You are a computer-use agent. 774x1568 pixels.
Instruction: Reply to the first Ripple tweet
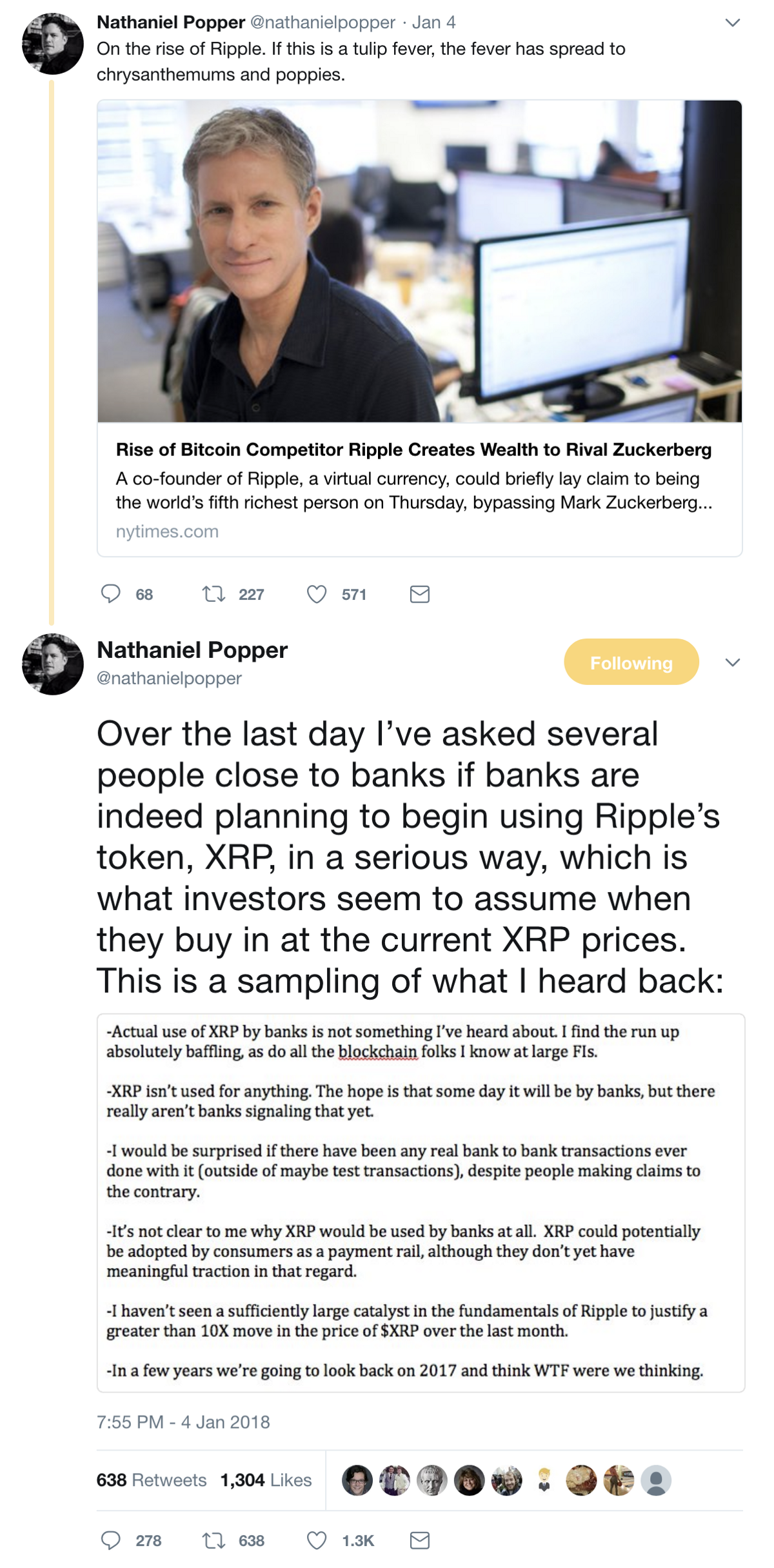tap(111, 593)
